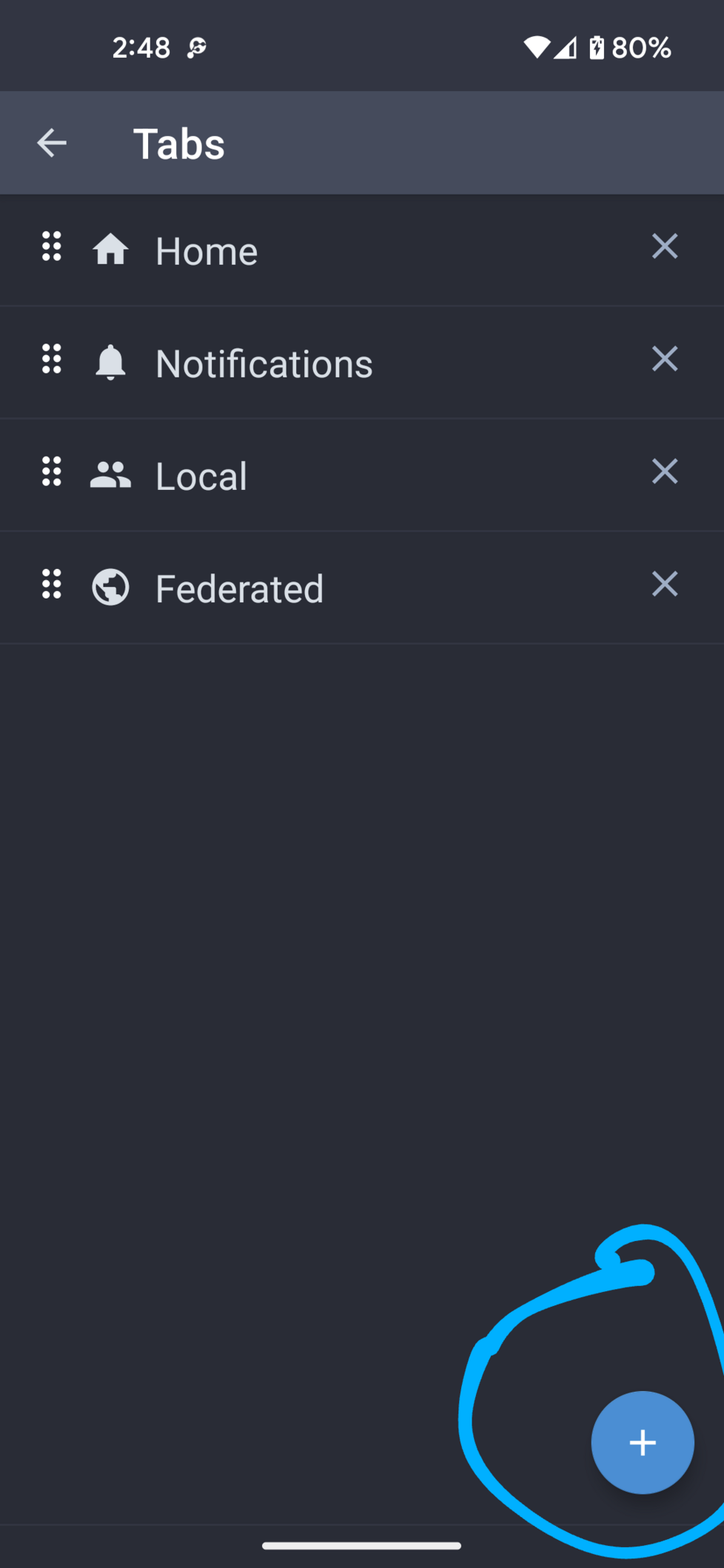Screen dimensions: 724x1568
Task: Select the Home tab label
Action: 207,251
